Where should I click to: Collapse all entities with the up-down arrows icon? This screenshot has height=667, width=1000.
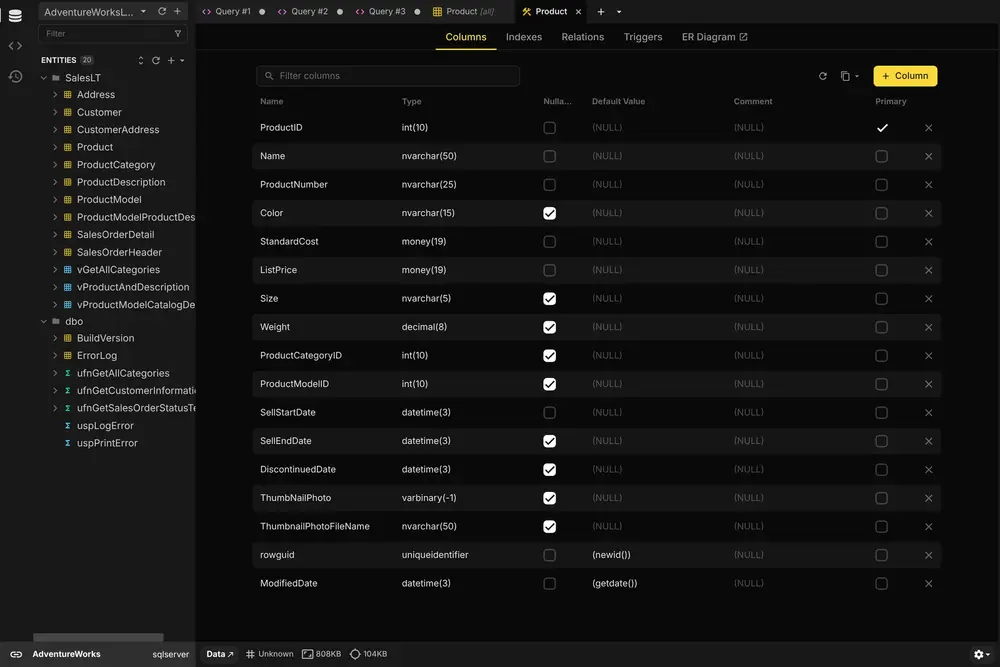[140, 60]
